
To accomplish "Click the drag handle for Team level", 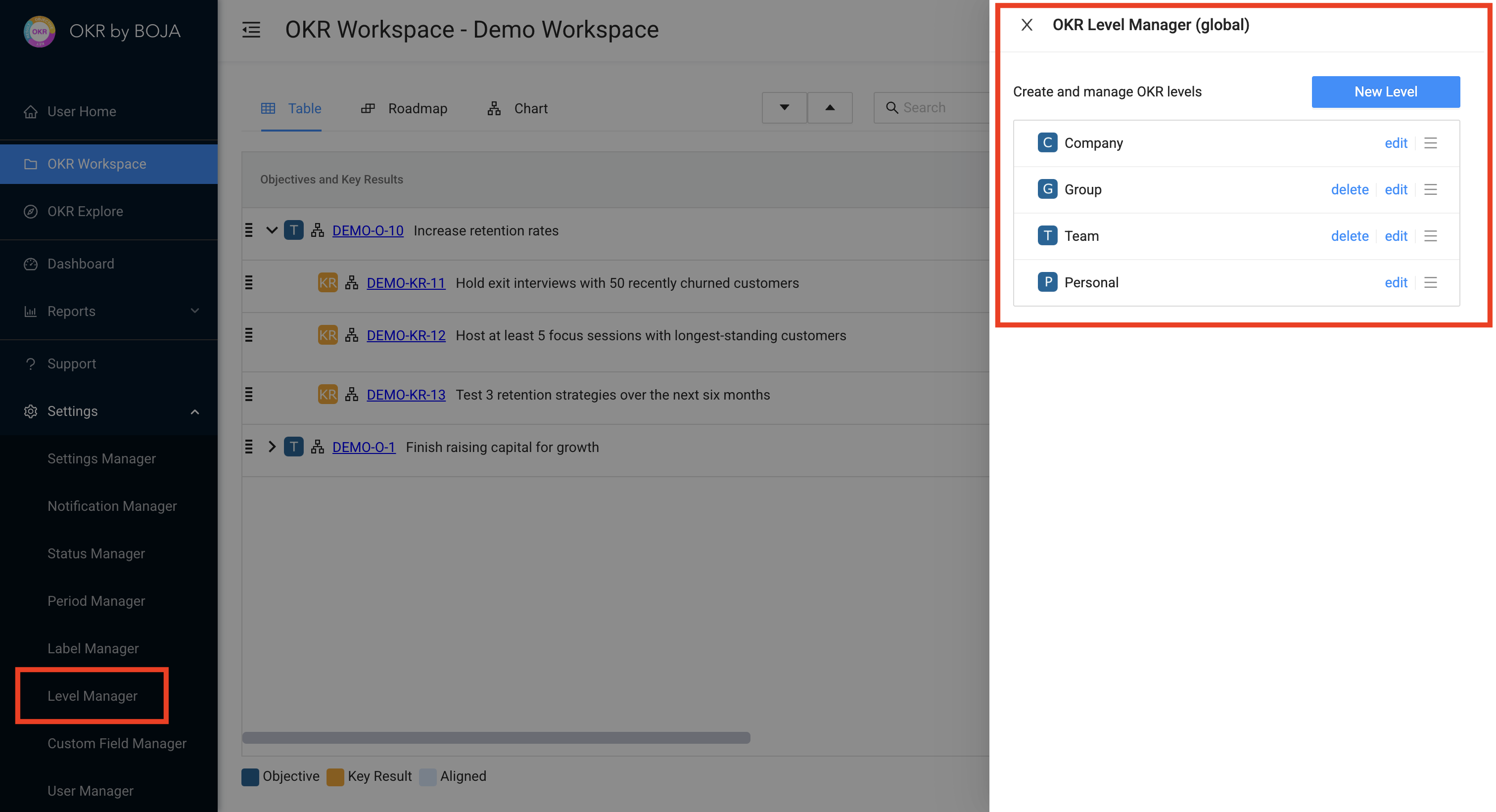I will [1430, 236].
